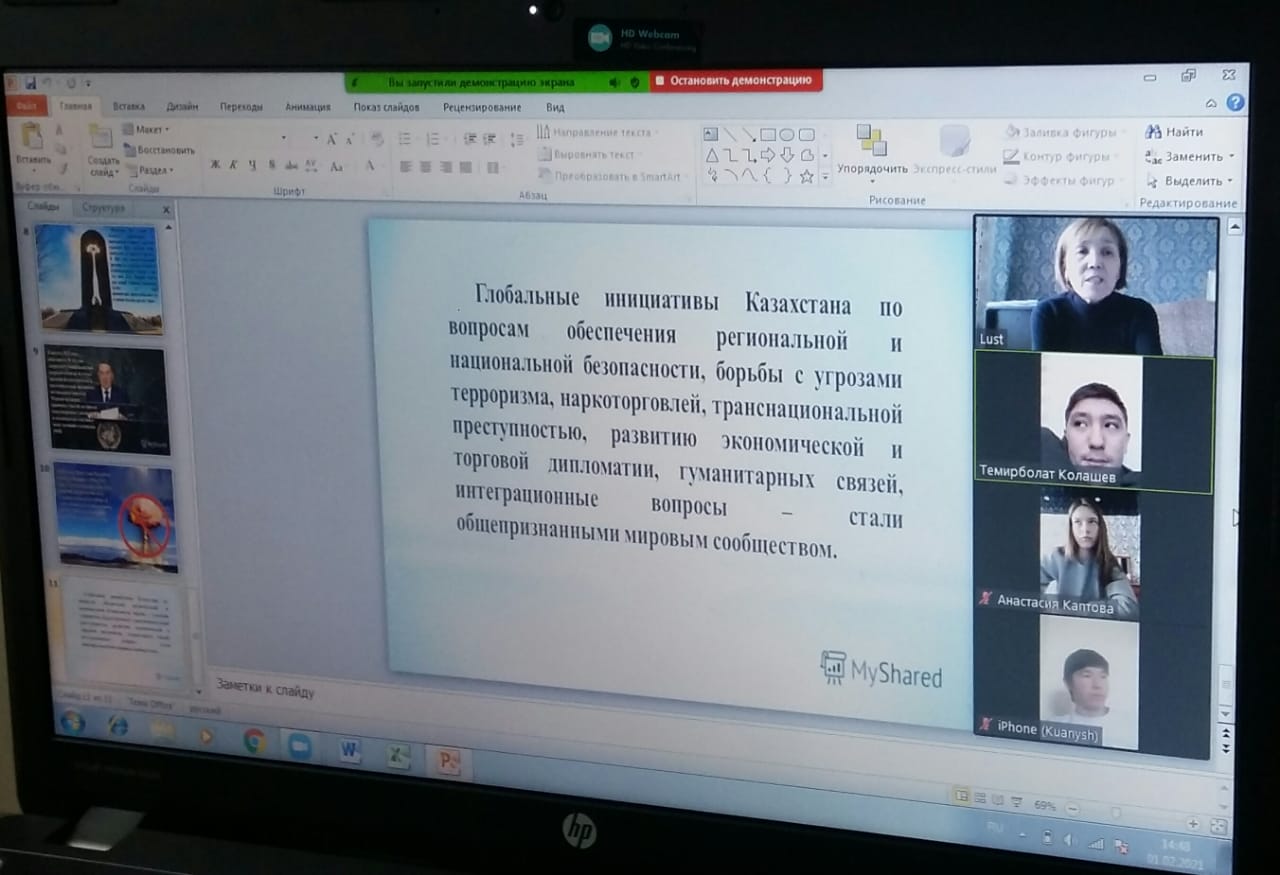Toggle italic К formatting
Image resolution: width=1280 pixels, height=875 pixels.
pos(233,165)
